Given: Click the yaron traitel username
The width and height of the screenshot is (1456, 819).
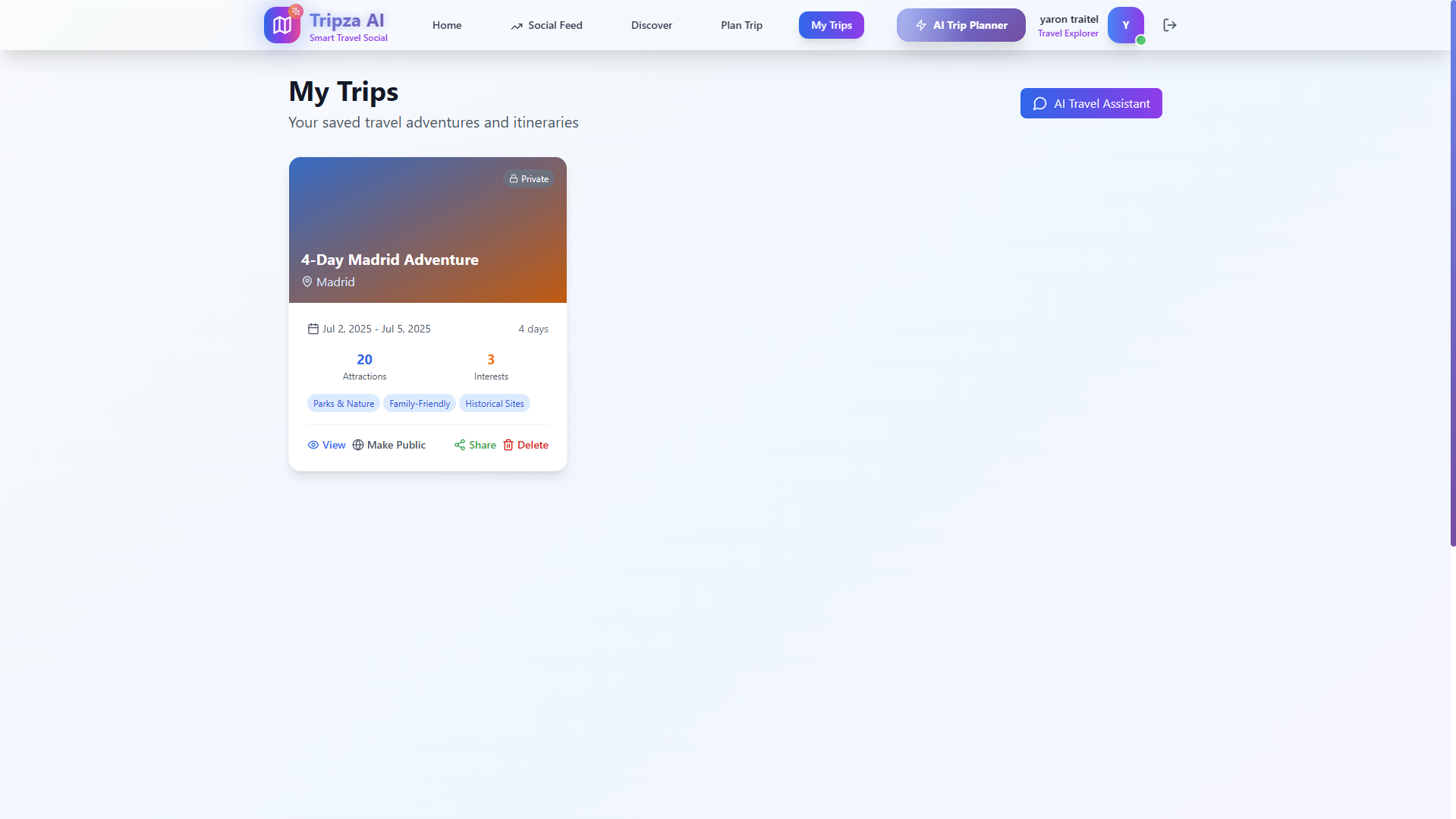Looking at the screenshot, I should point(1069,19).
